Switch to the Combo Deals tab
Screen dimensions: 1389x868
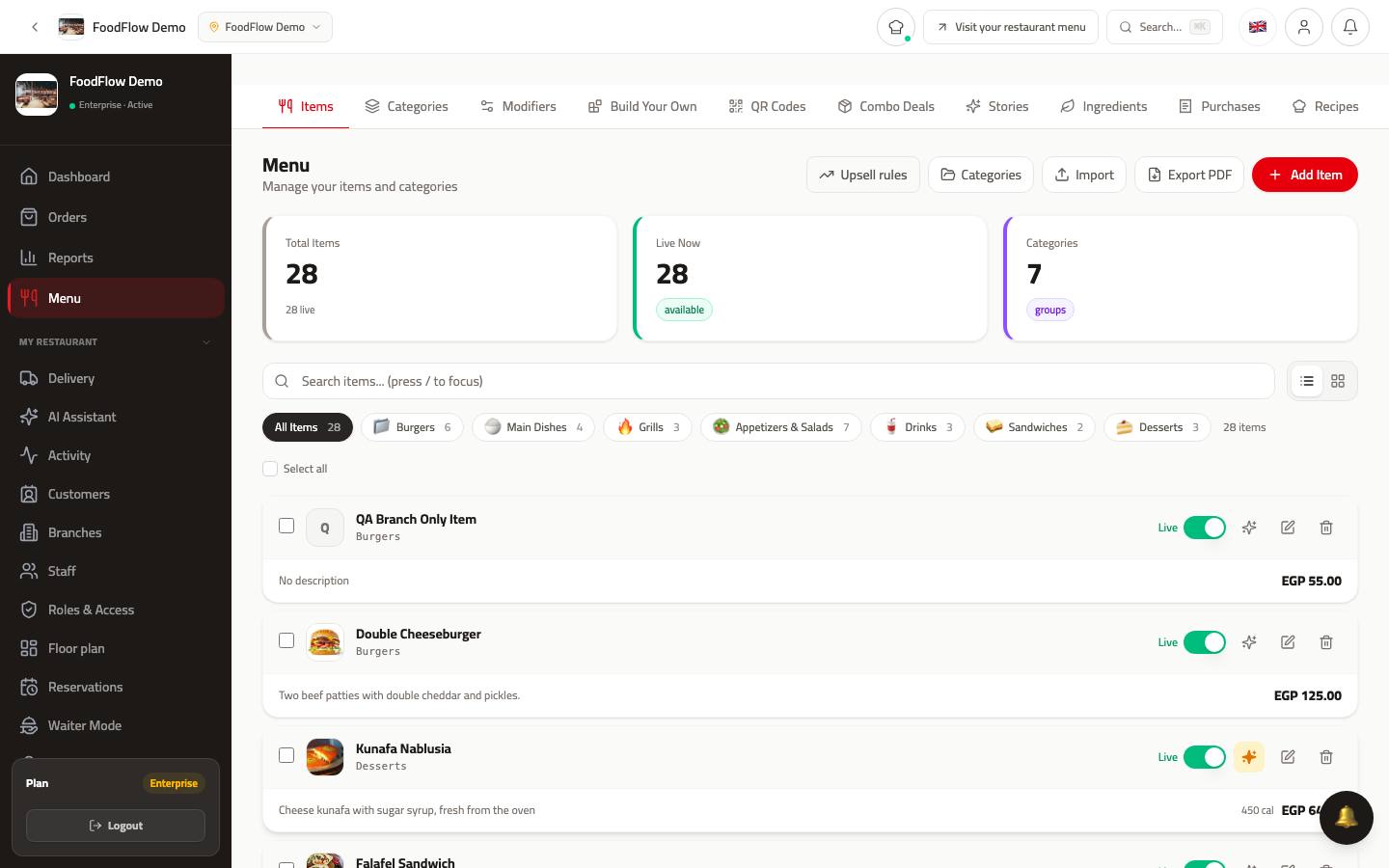click(885, 106)
